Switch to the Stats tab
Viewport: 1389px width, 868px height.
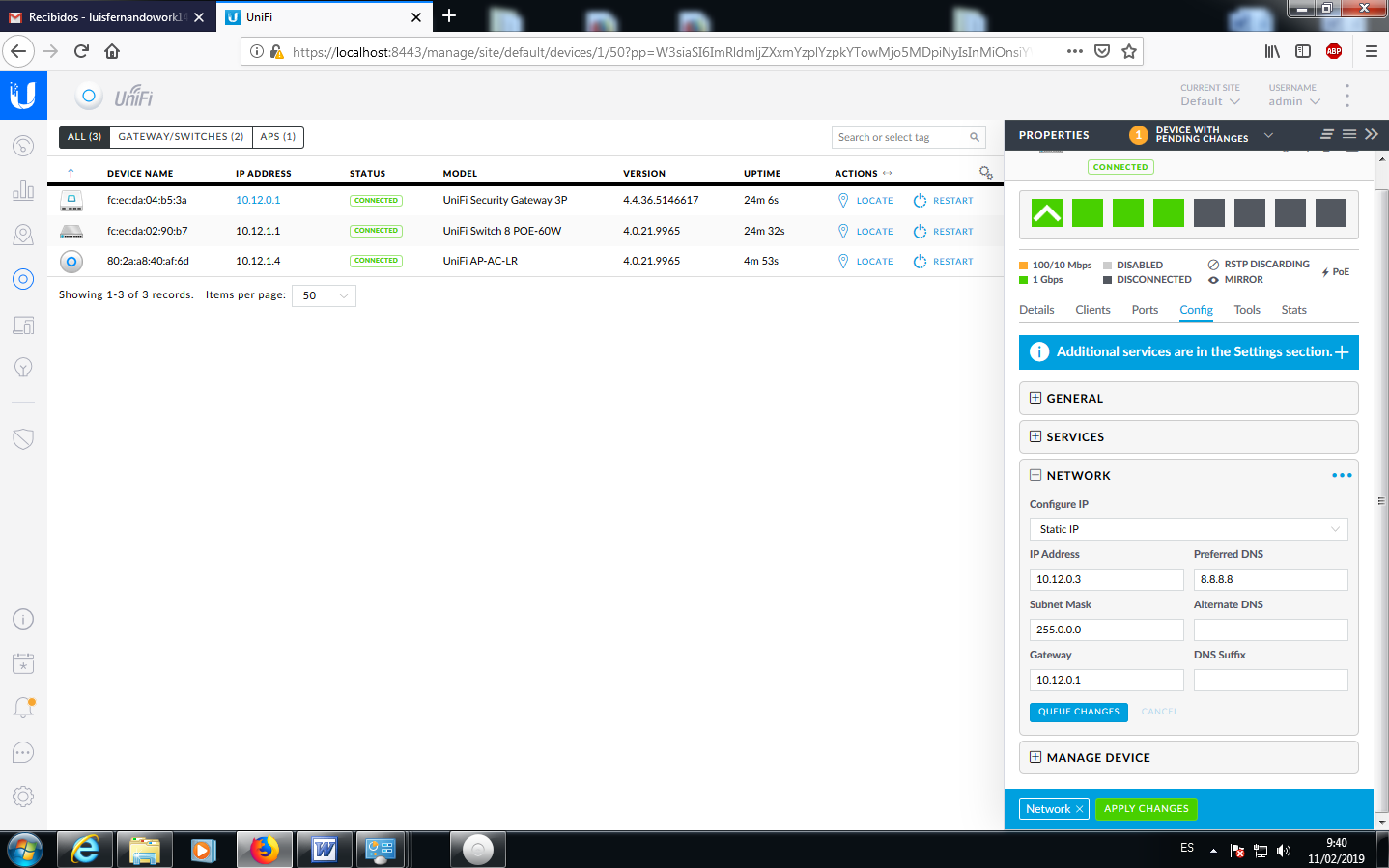[x=1293, y=310]
